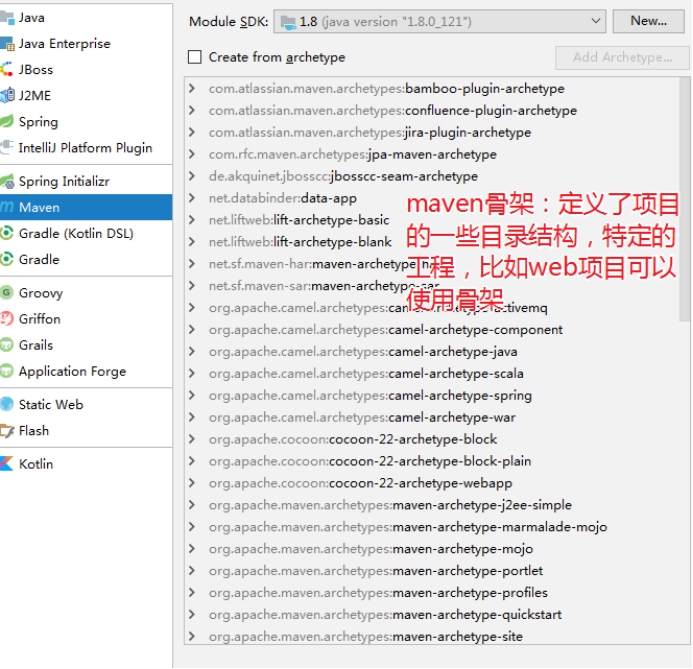
Task: Select maven-archetype-j2ee-simple in list
Action: pos(390,505)
